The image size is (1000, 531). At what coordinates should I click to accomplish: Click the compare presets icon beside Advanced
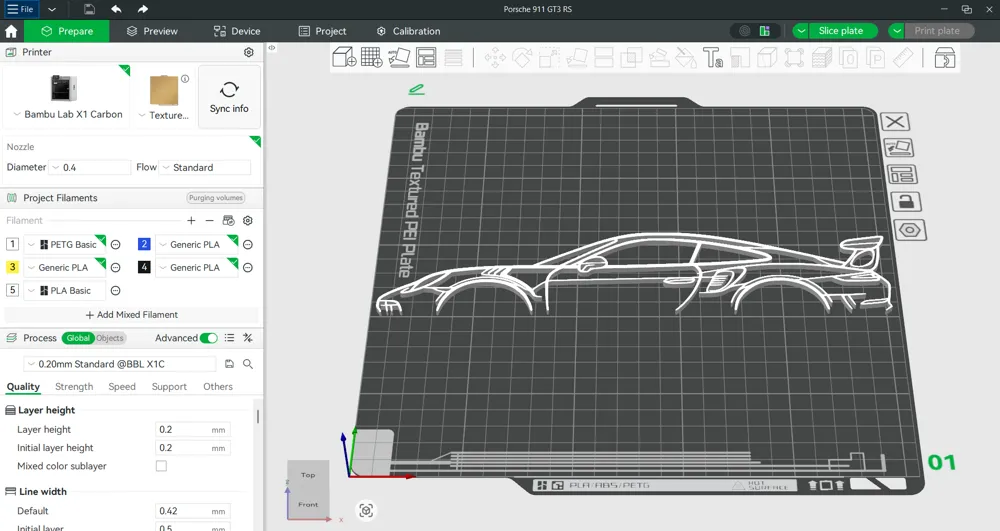248,338
